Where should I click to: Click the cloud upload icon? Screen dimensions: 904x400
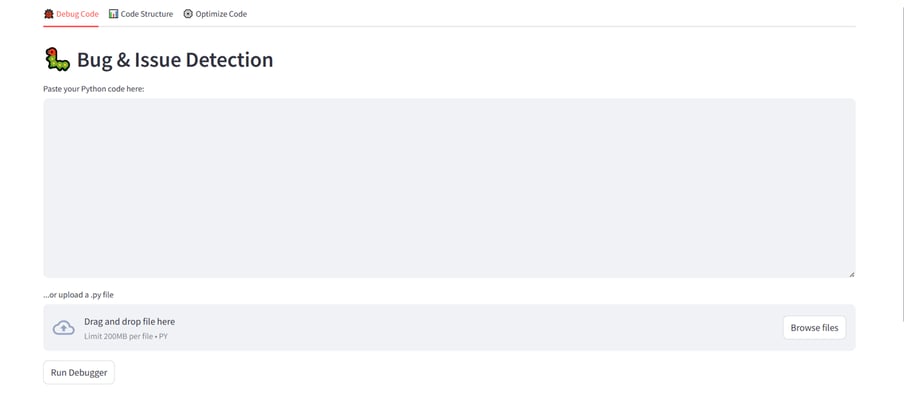[63, 327]
